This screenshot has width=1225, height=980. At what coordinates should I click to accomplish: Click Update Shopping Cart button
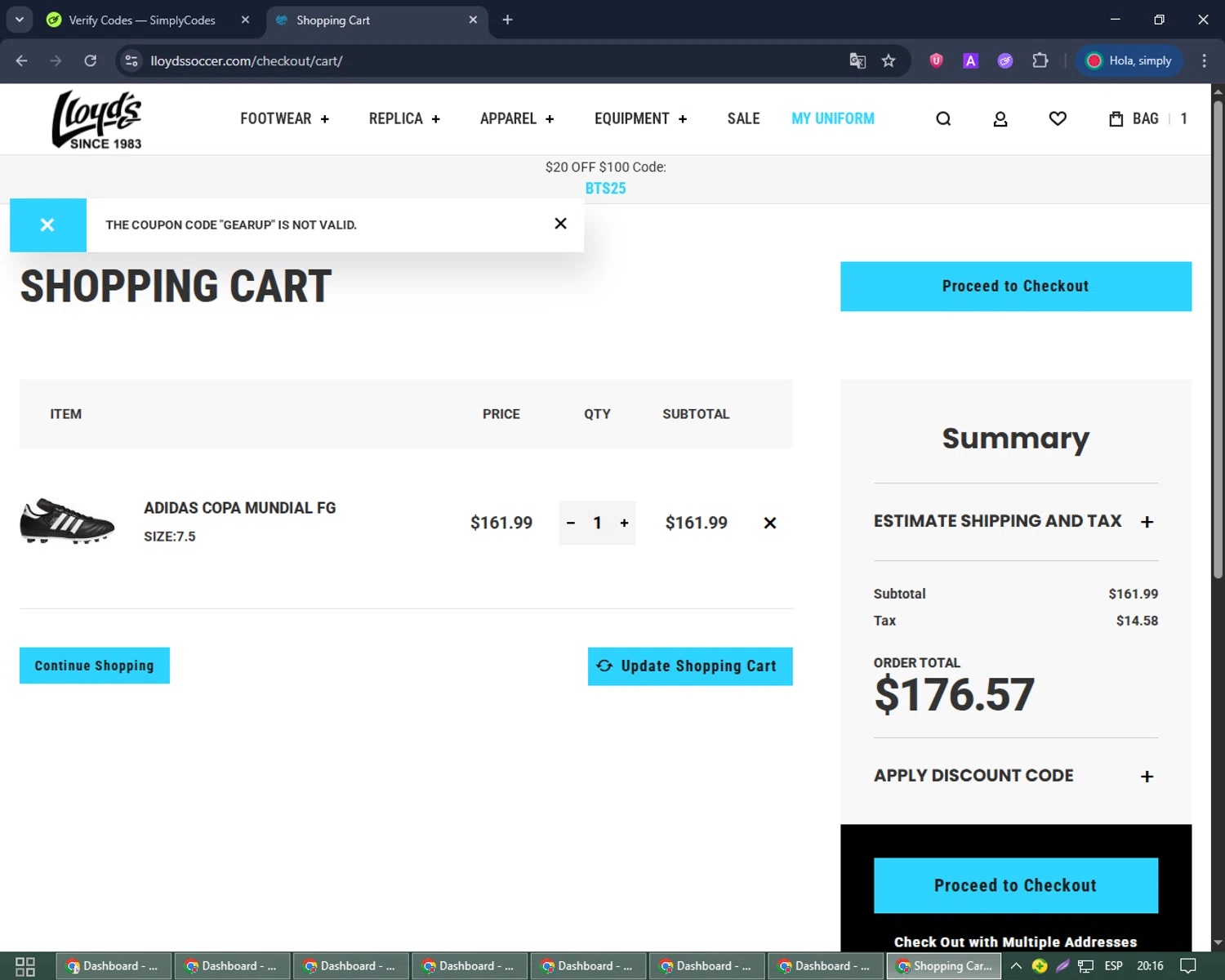coord(690,666)
